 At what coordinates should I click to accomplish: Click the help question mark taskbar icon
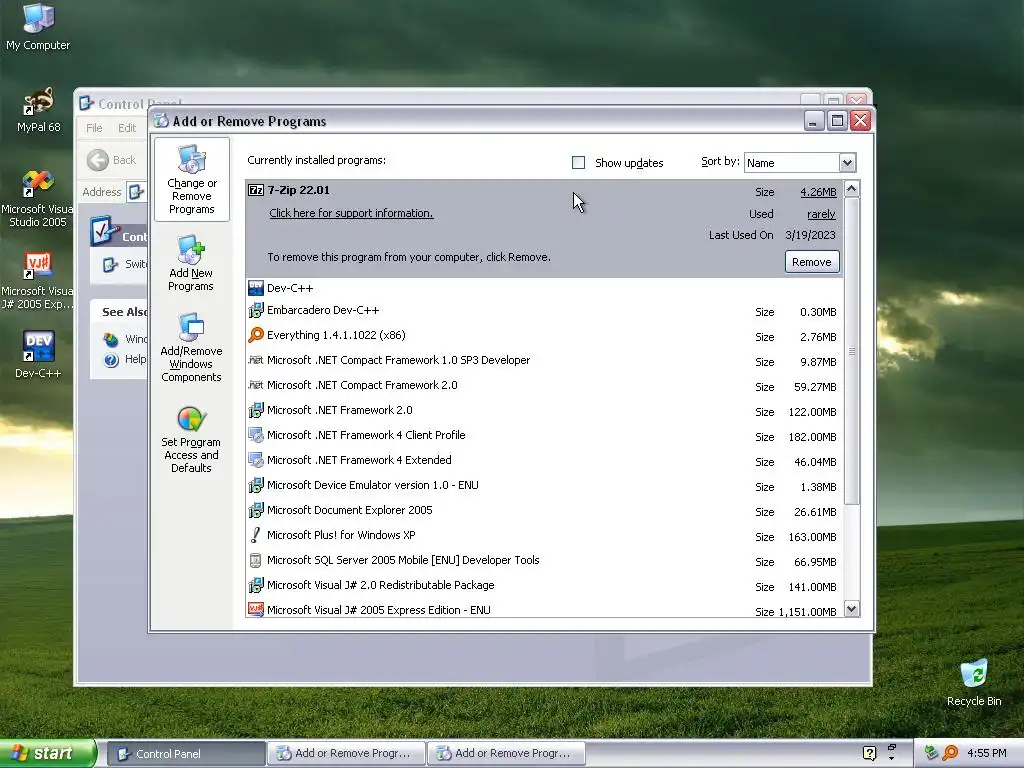click(x=869, y=754)
